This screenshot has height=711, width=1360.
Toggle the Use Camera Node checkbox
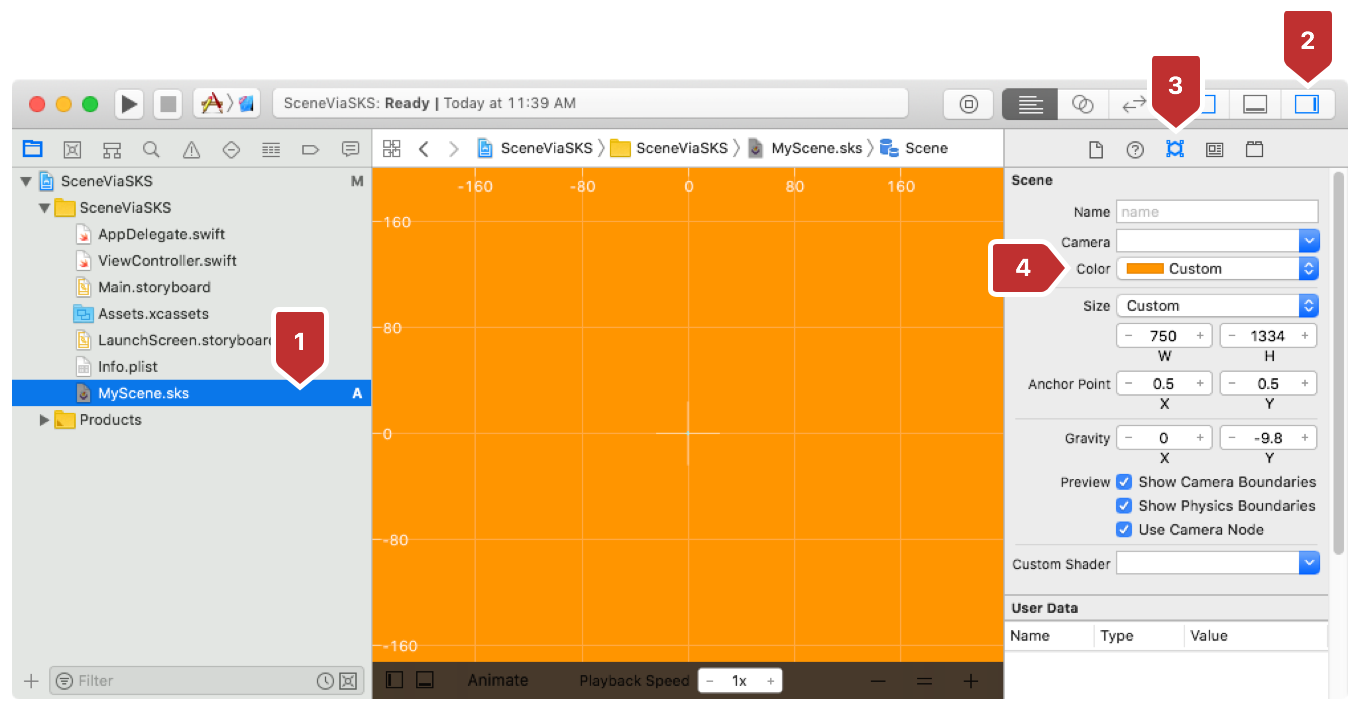(1124, 530)
